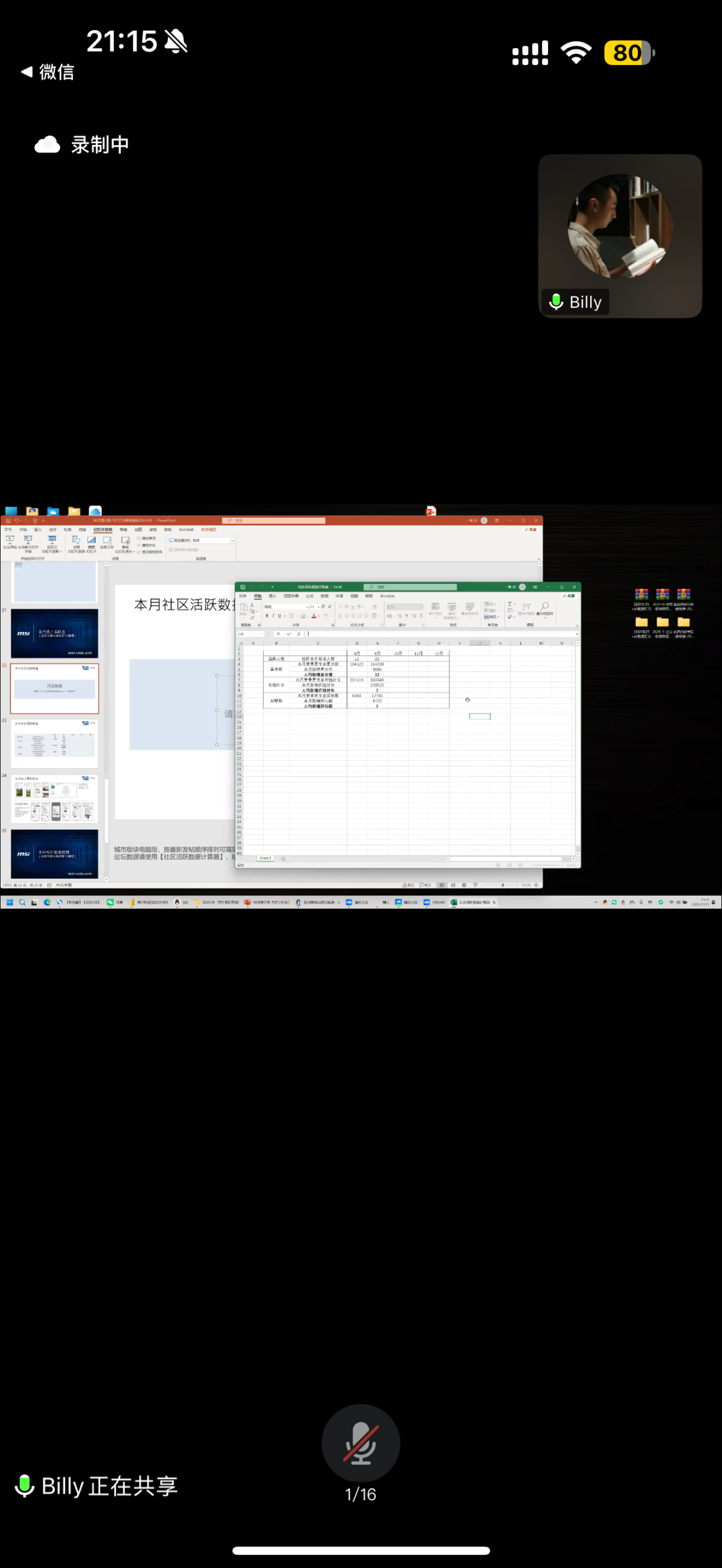Screen dimensions: 722x1568
Task: Click Excel's Find and Select magnifier icon
Action: (545, 606)
